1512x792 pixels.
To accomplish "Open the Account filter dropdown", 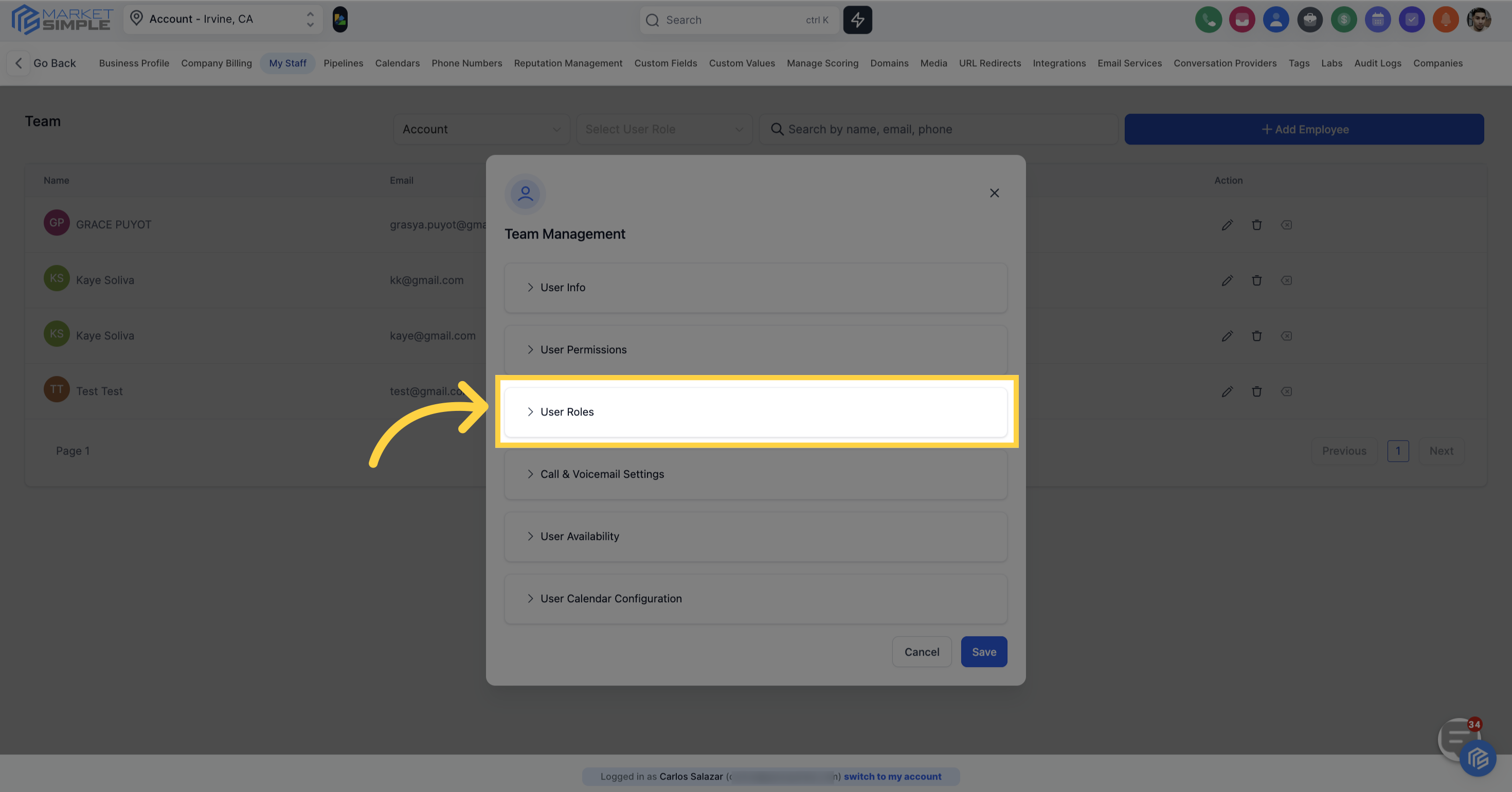I will [481, 129].
